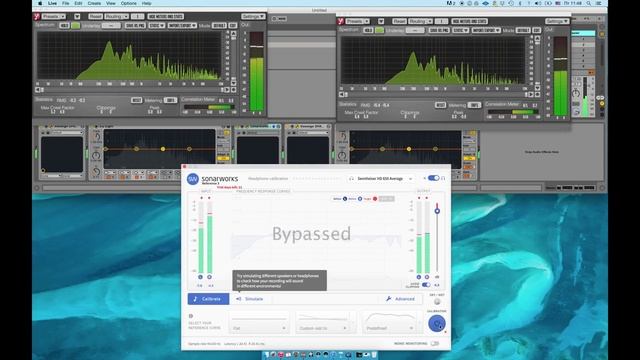Viewport: 640px width, 360px height.
Task: Open the Create menu
Action: [94, 3]
